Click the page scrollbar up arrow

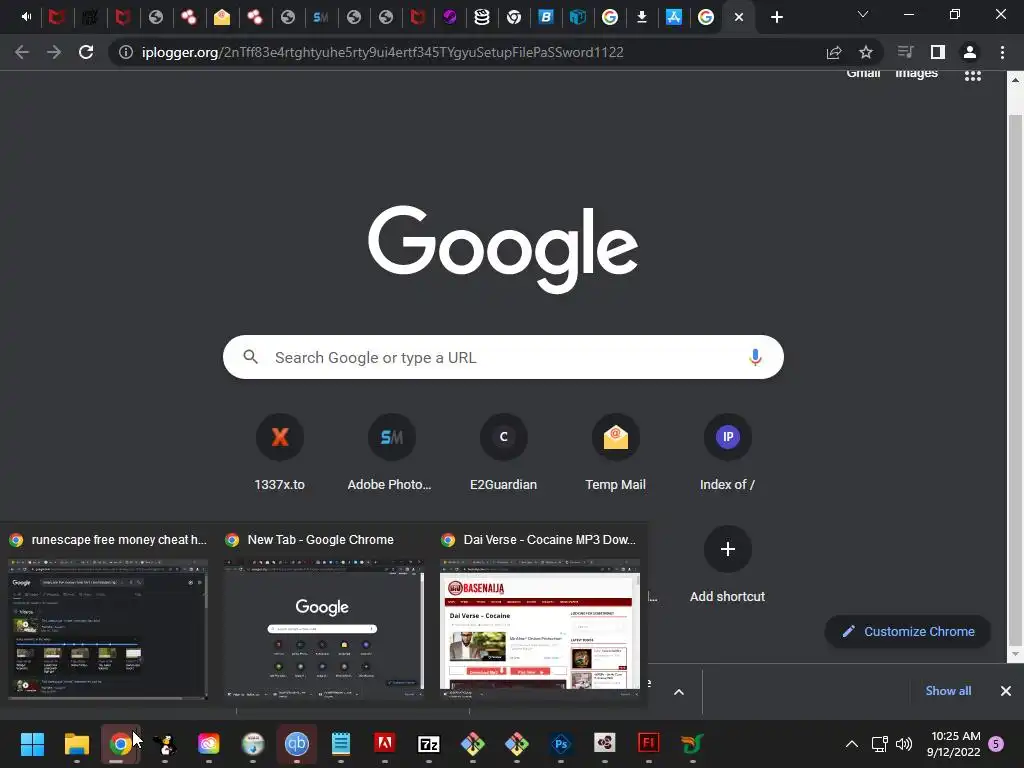pyautogui.click(x=1015, y=80)
